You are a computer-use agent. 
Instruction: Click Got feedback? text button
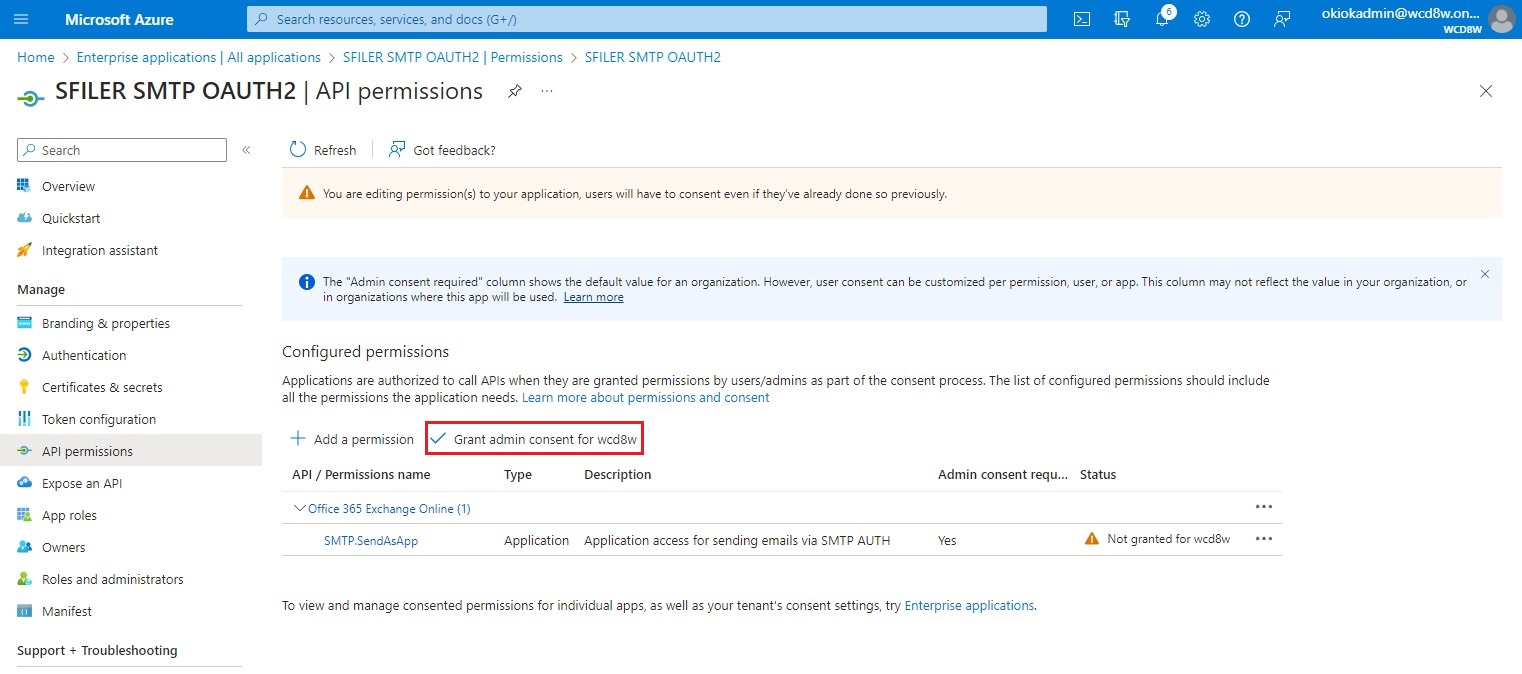click(454, 150)
